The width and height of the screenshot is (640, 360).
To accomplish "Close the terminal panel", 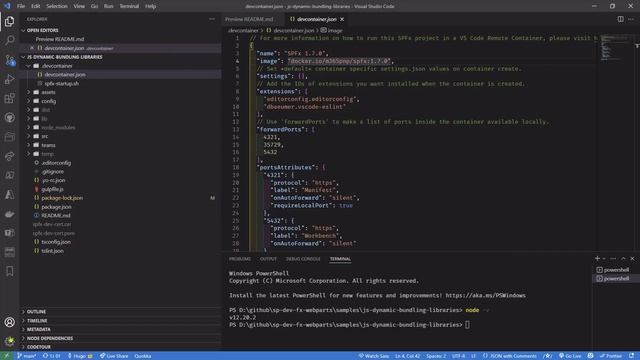I will point(632,258).
